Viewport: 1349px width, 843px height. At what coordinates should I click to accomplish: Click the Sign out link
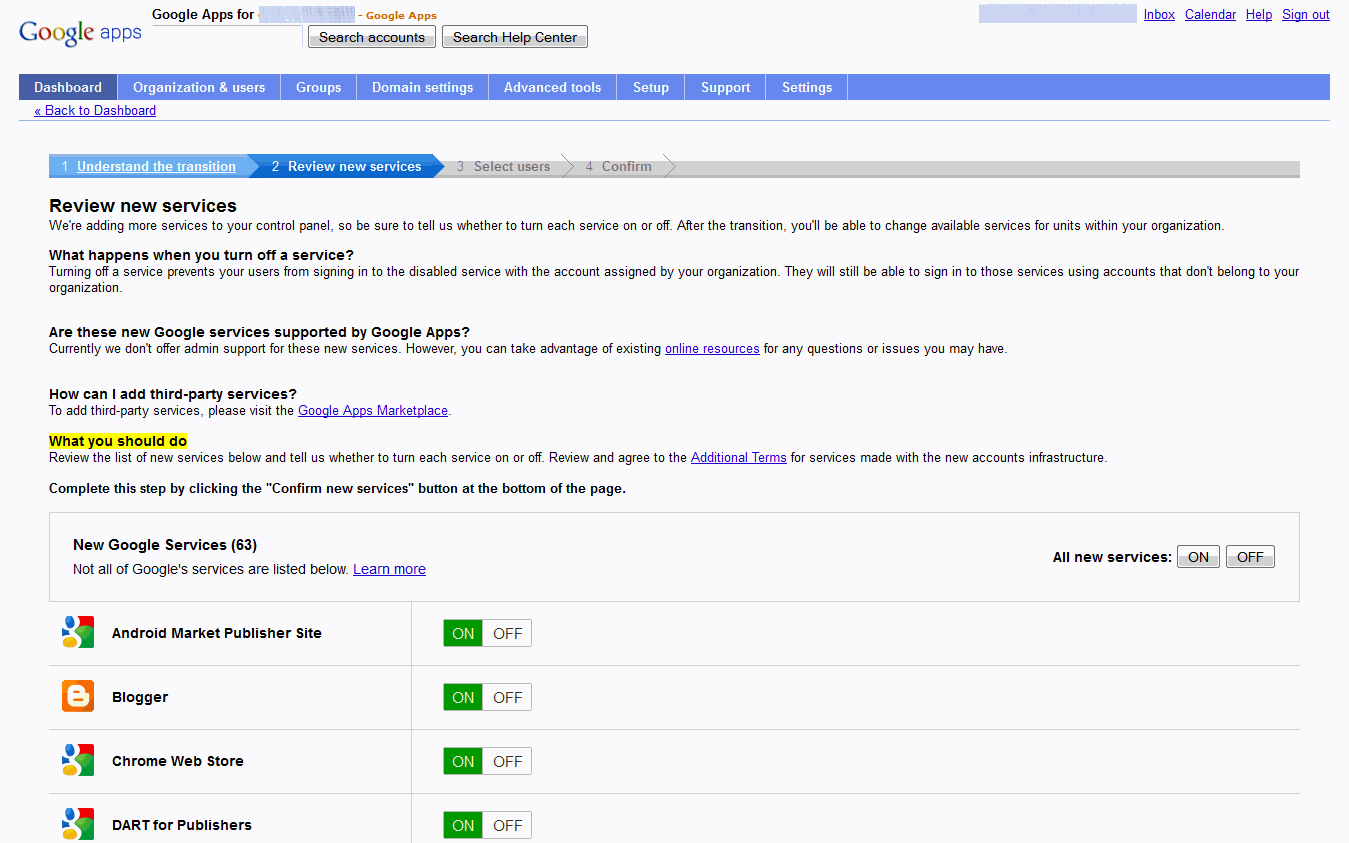pyautogui.click(x=1306, y=14)
